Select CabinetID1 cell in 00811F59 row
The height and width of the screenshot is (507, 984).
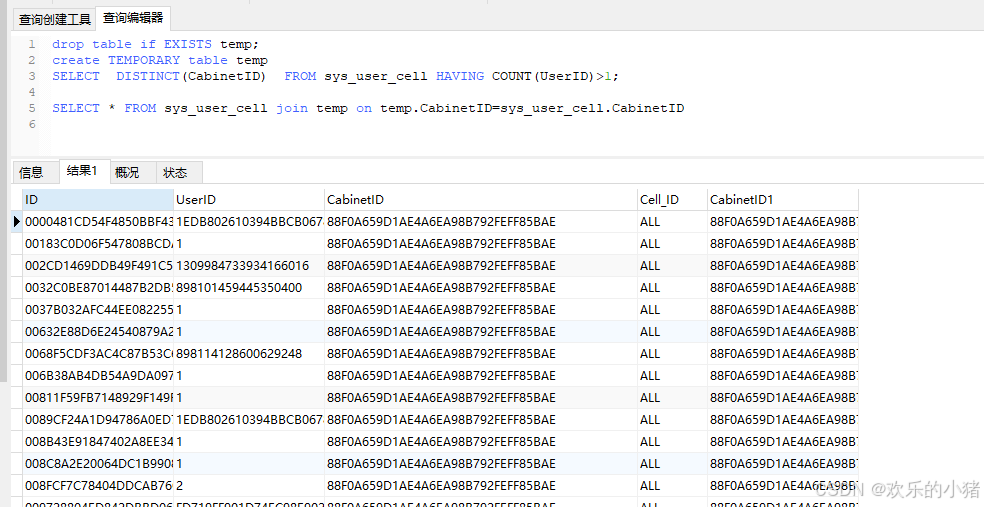783,397
